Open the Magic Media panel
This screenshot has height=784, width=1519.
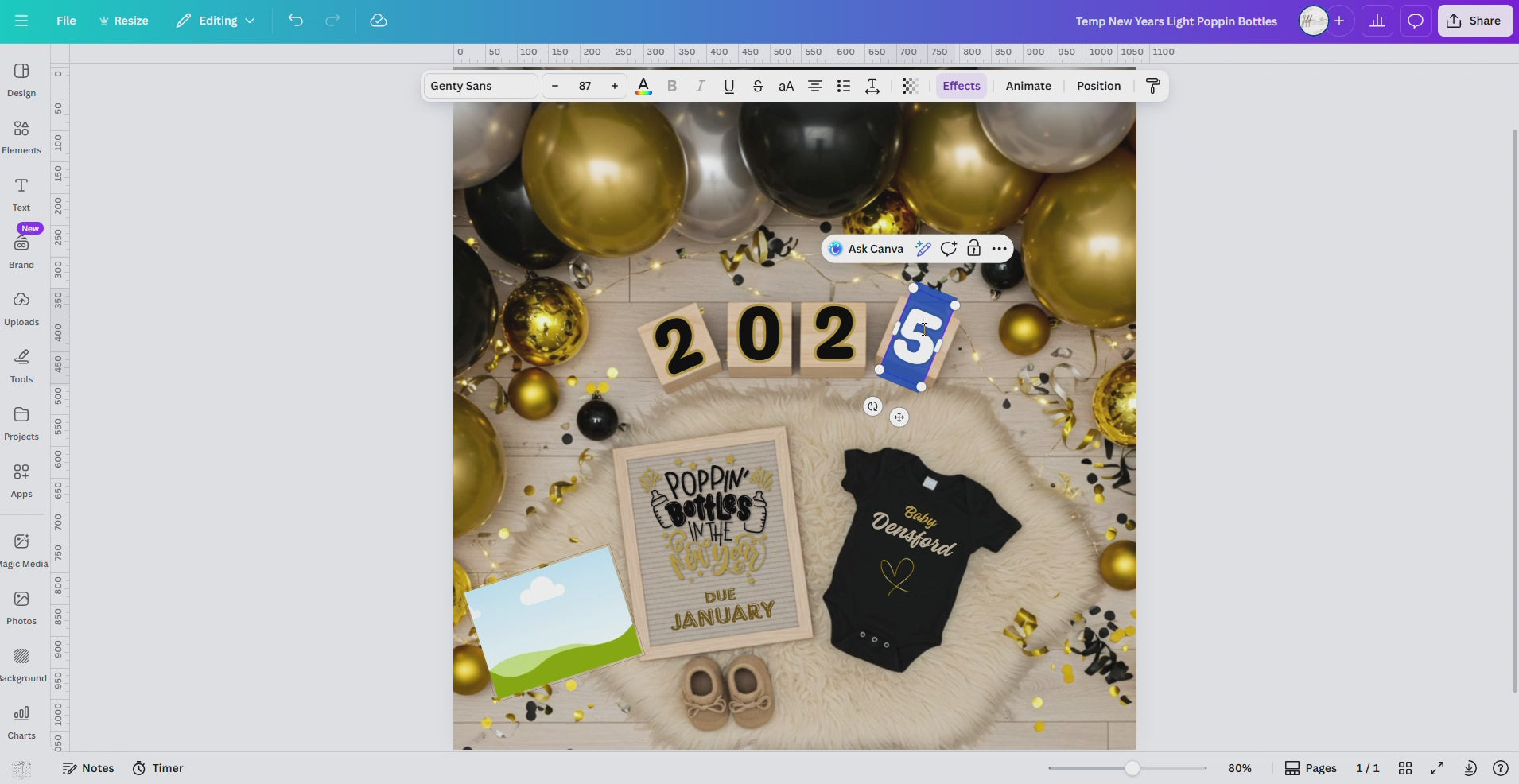(x=24, y=549)
